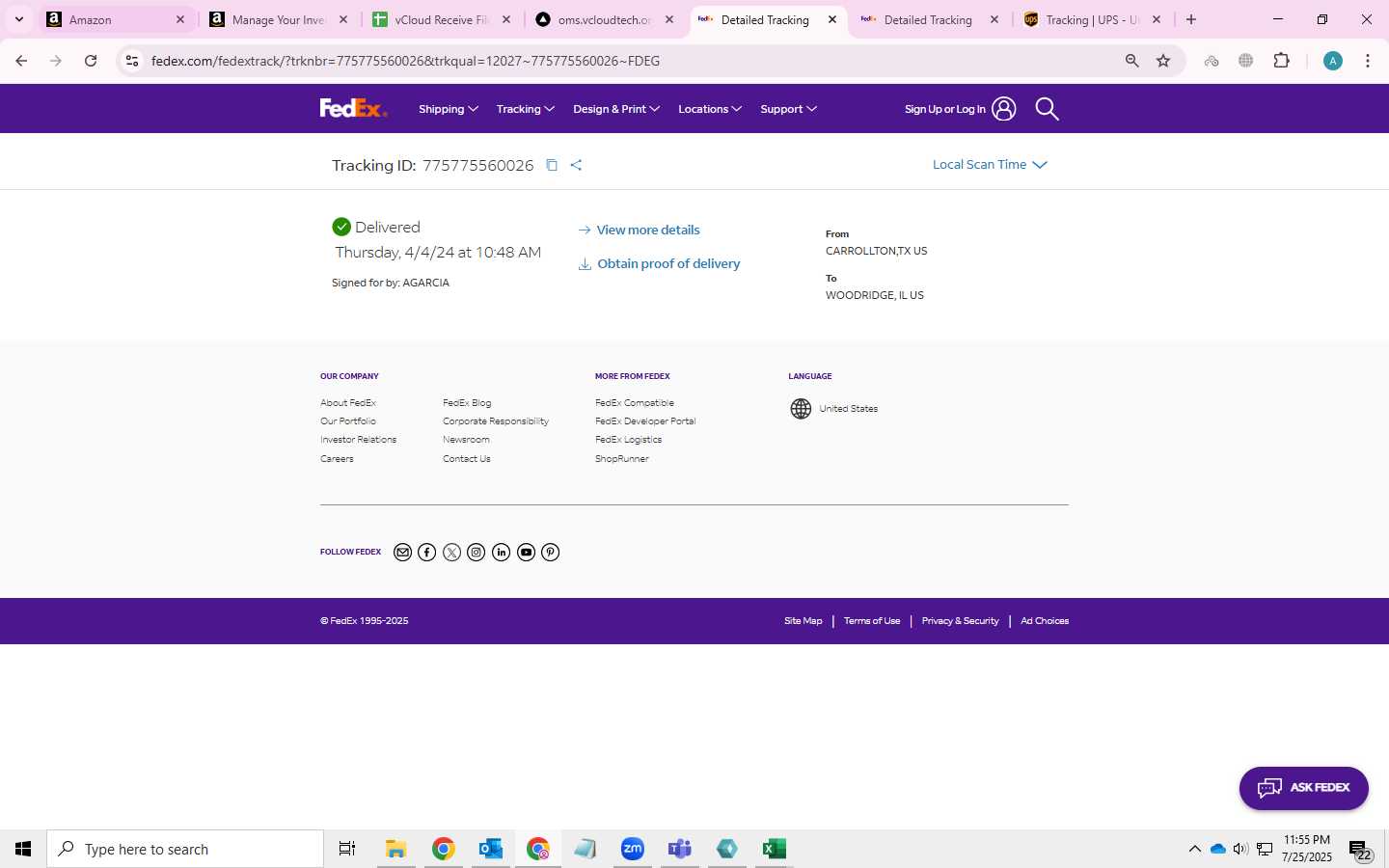Go back to previous page
1389x868 pixels.
pyautogui.click(x=21, y=61)
